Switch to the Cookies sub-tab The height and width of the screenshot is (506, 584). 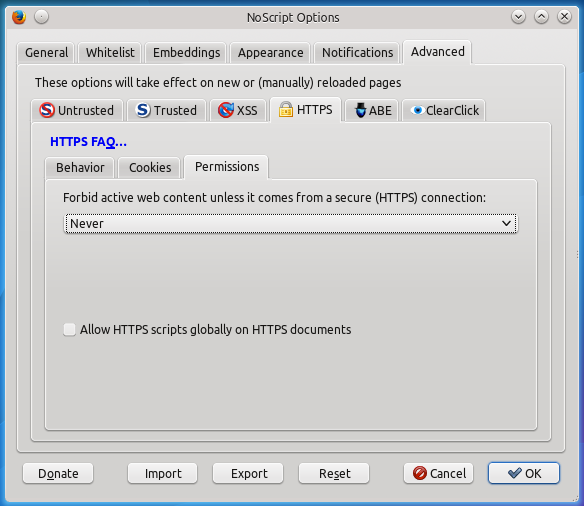coord(150,168)
